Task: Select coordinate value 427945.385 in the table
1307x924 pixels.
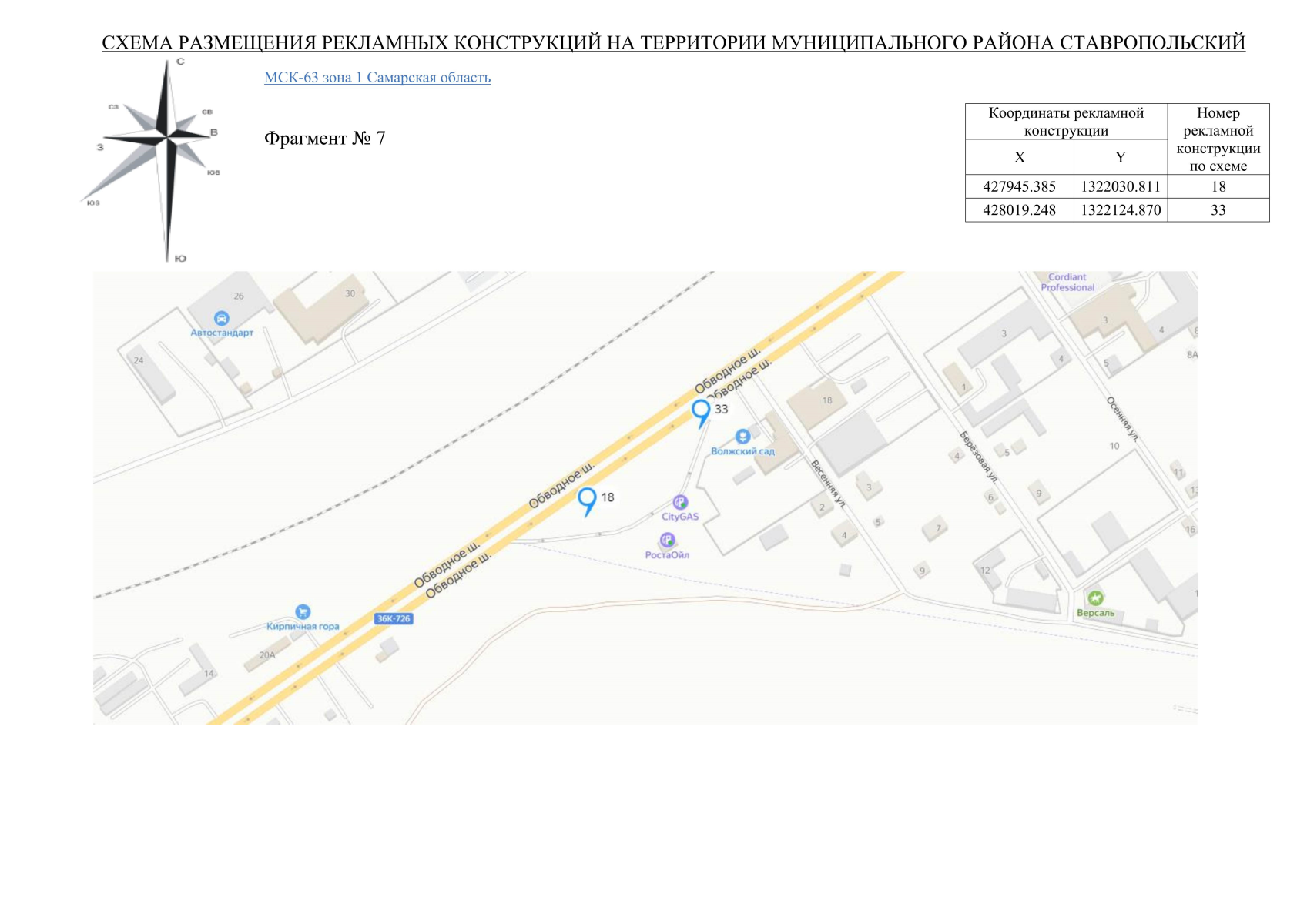Action: (1018, 186)
